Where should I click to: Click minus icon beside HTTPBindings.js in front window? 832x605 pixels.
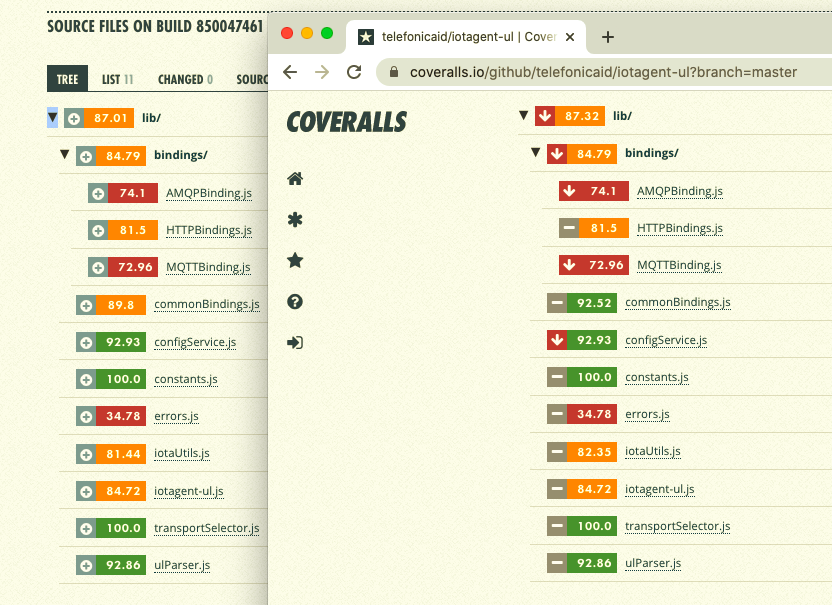tap(569, 228)
